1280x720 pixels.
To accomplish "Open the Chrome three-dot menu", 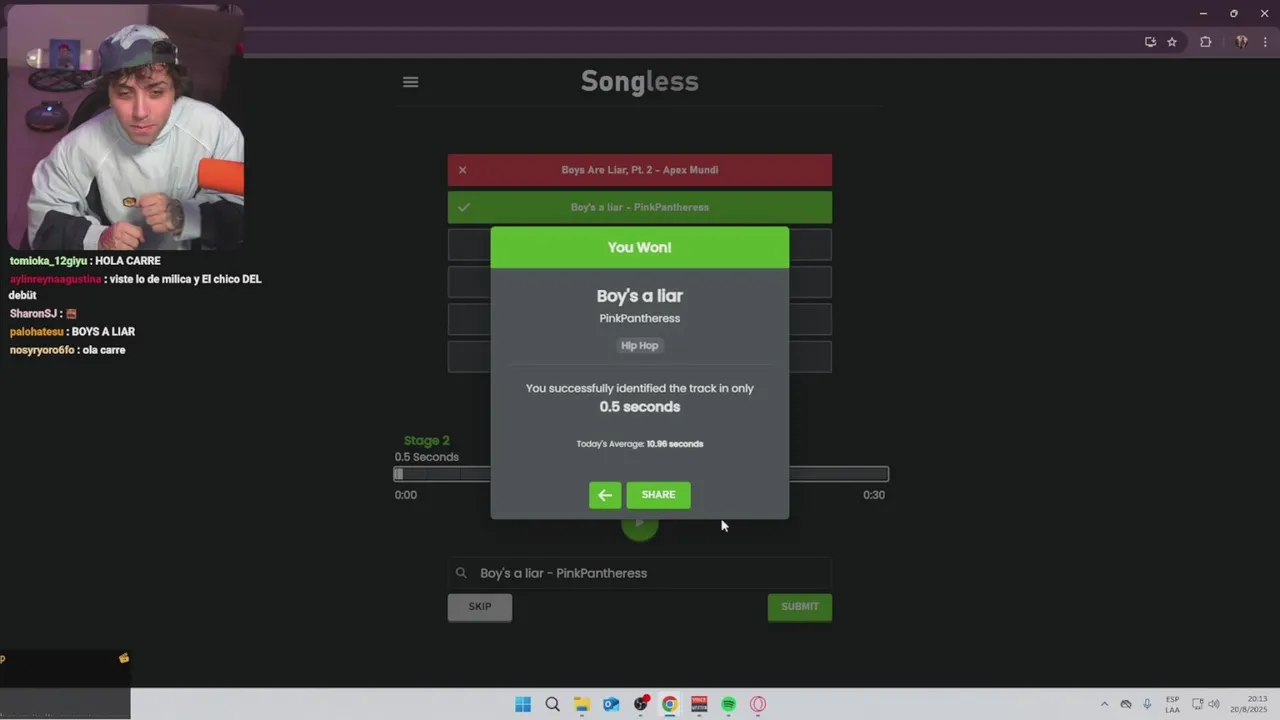I will pos(1266,42).
